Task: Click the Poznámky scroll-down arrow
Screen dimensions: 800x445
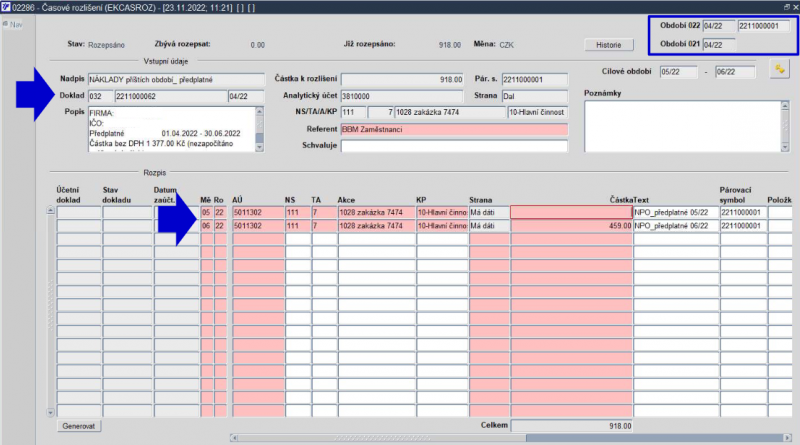Action: 785,147
